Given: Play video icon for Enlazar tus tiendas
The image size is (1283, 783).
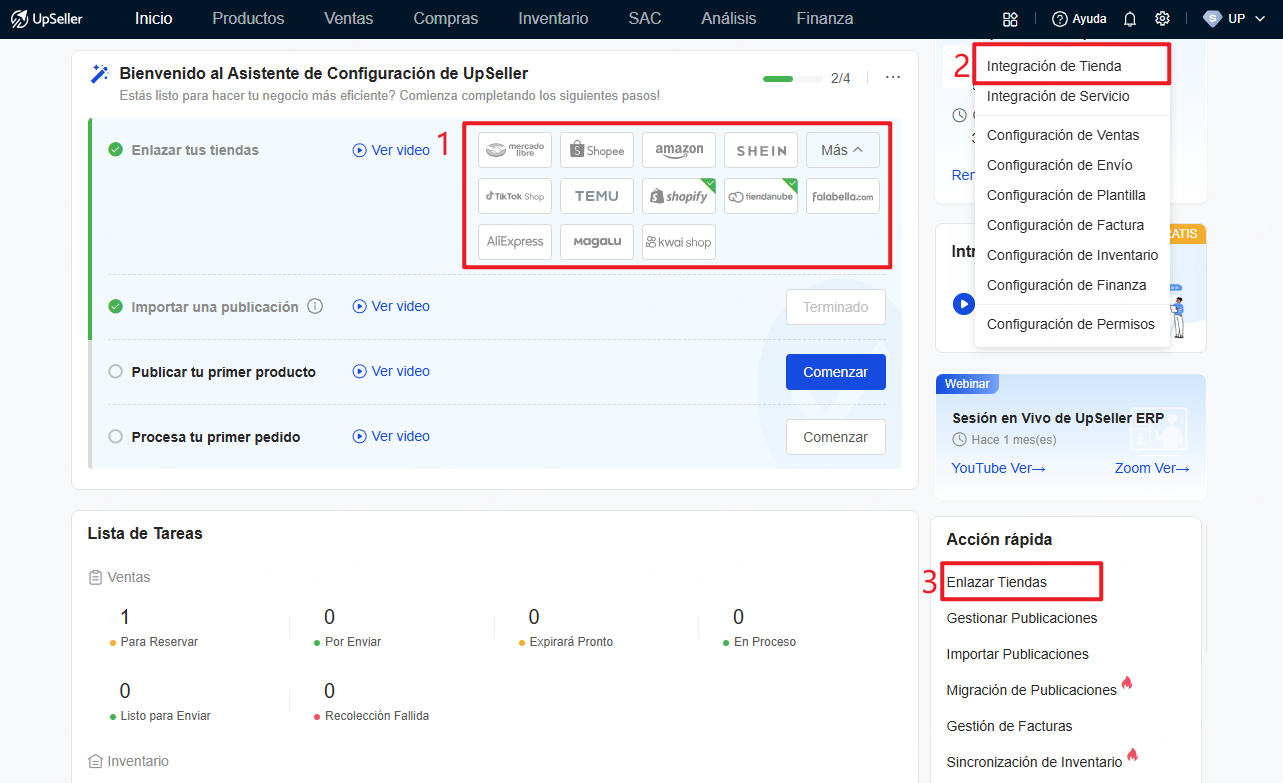Looking at the screenshot, I should pyautogui.click(x=360, y=150).
